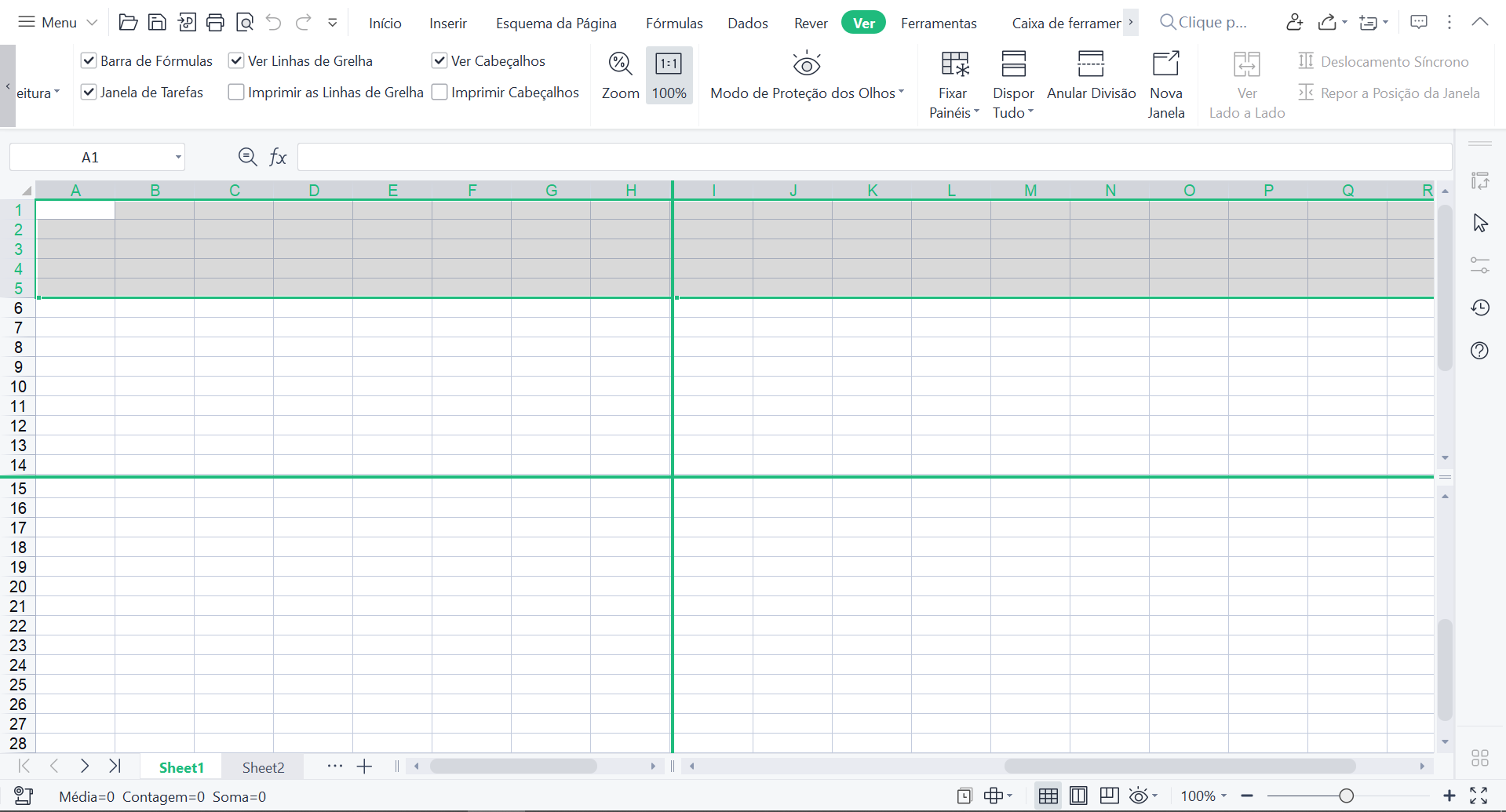Click the undo arrow icon
This screenshot has height=812, width=1506.
click(x=273, y=23)
